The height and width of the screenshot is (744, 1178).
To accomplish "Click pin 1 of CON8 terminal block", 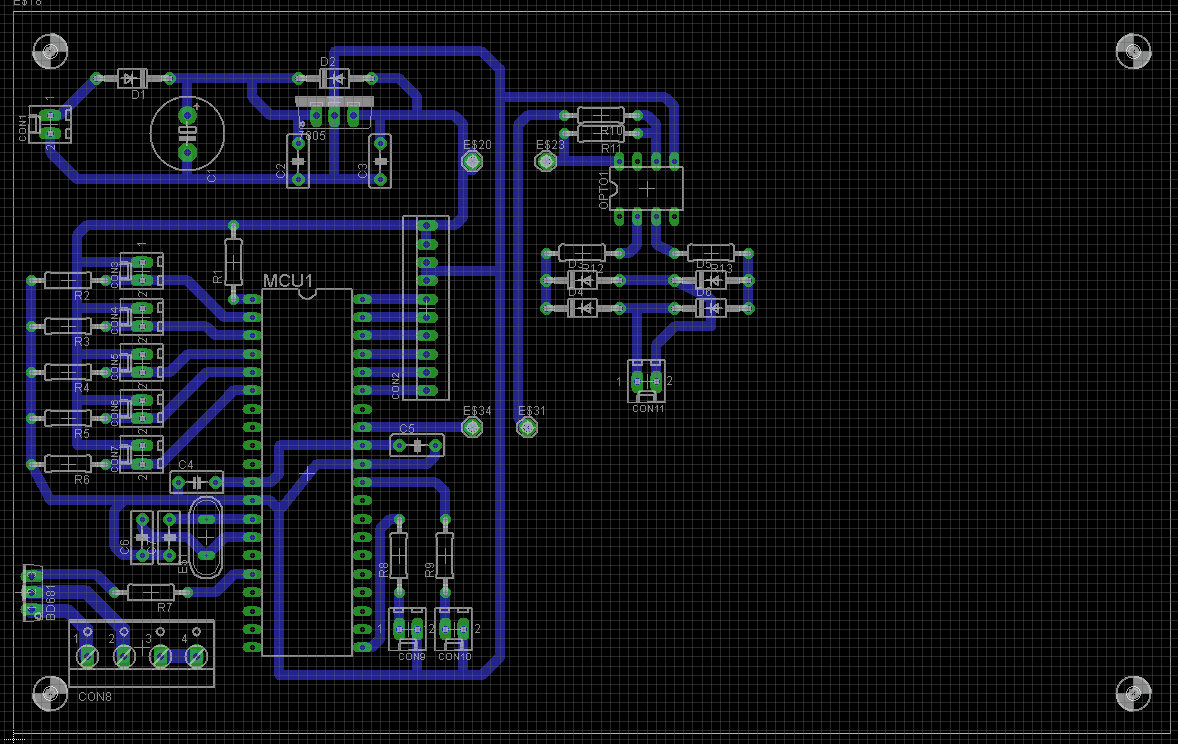I will pyautogui.click(x=87, y=656).
